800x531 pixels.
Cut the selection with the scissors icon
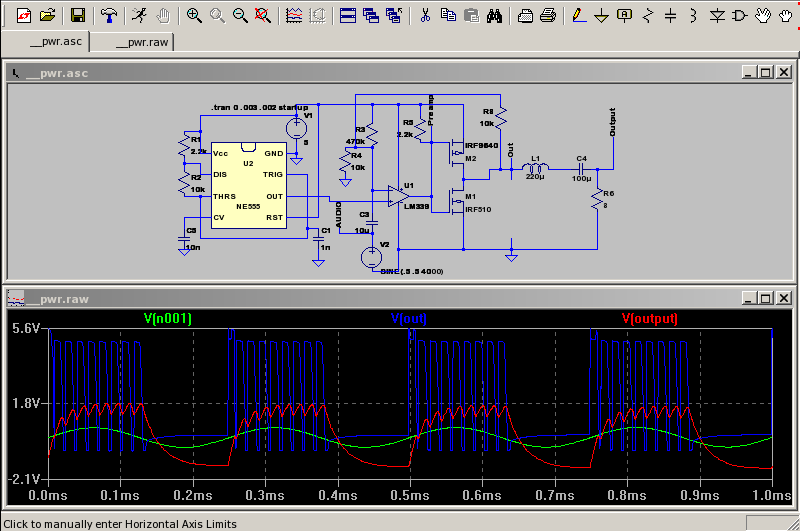click(425, 16)
